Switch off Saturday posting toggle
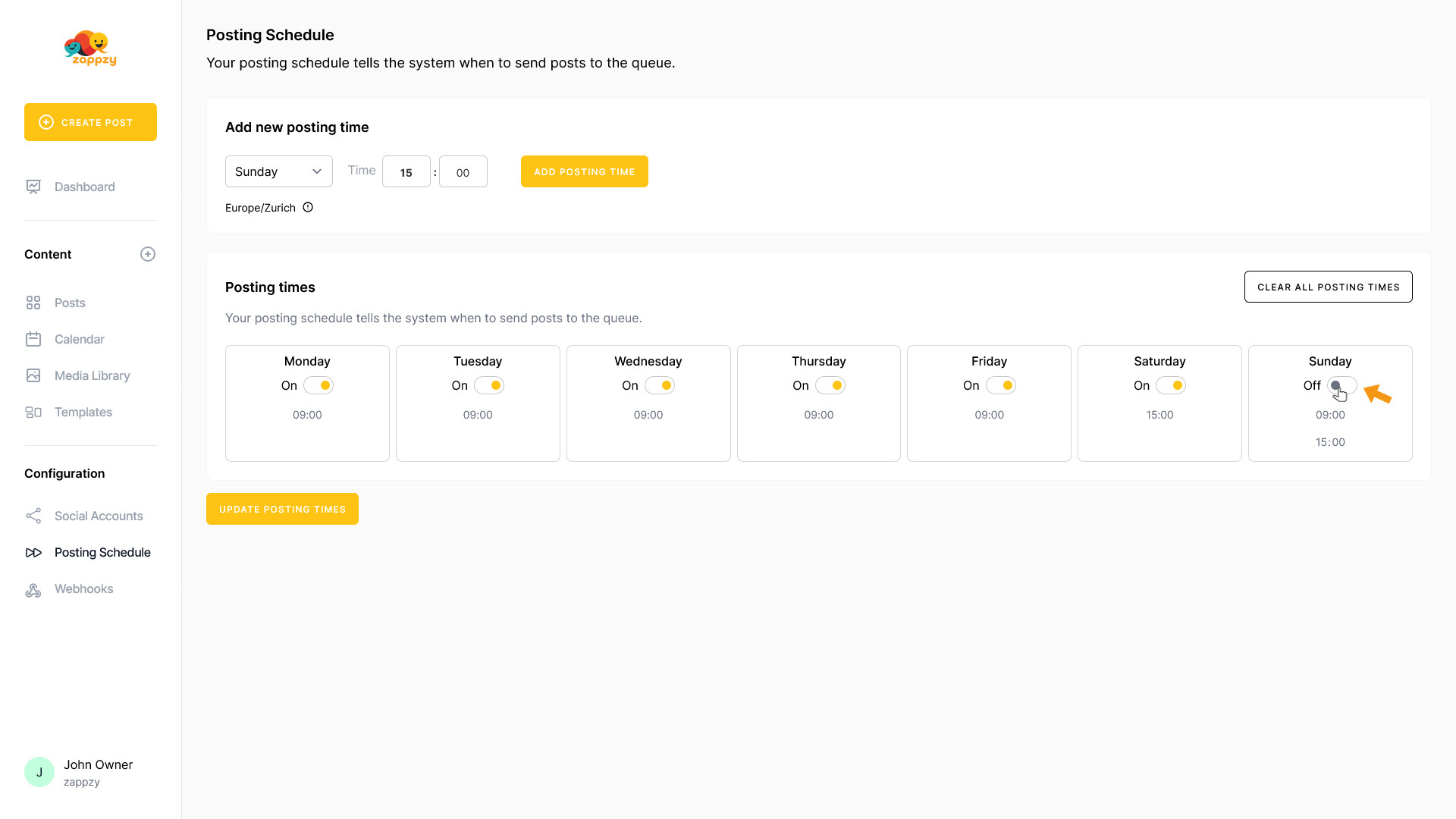Viewport: 1456px width, 819px height. pos(1171,385)
